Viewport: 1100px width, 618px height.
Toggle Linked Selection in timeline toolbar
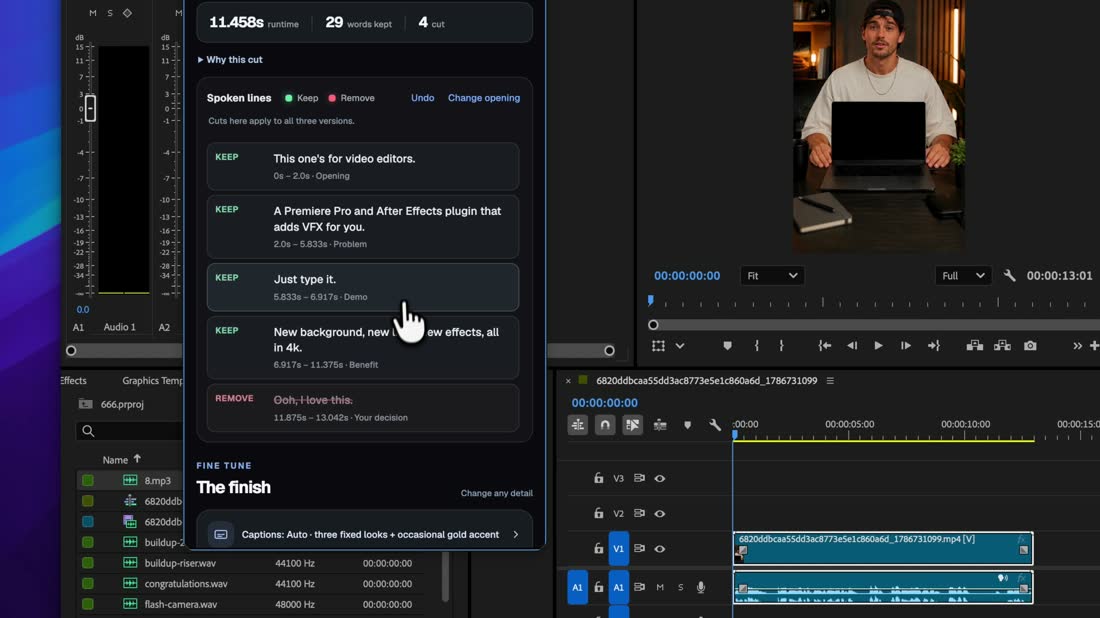tap(632, 425)
